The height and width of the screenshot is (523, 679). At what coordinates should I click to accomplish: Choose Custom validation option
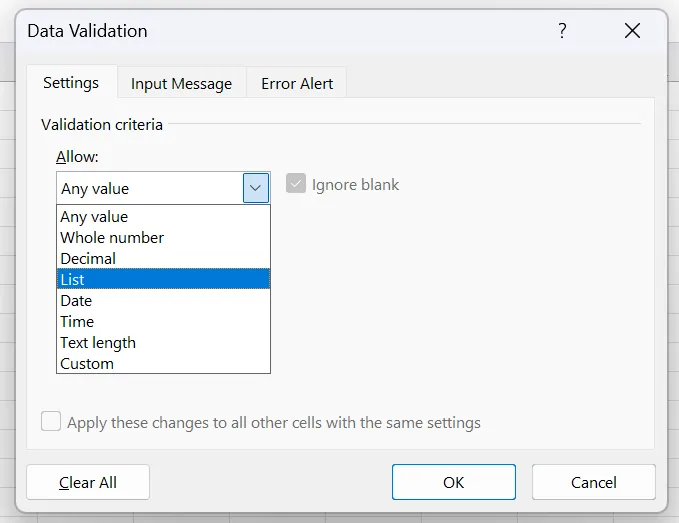pyautogui.click(x=163, y=364)
